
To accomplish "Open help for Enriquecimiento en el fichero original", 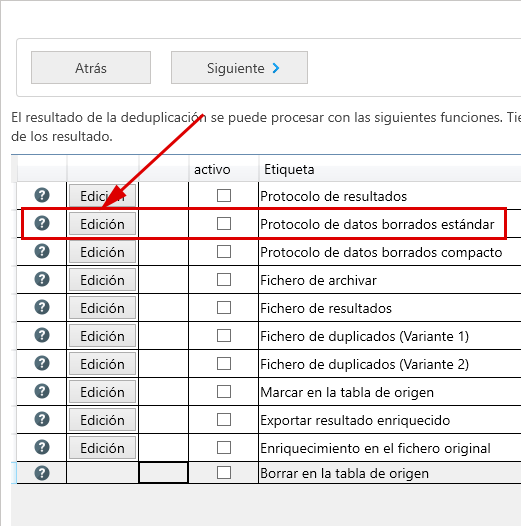I will pos(42,448).
